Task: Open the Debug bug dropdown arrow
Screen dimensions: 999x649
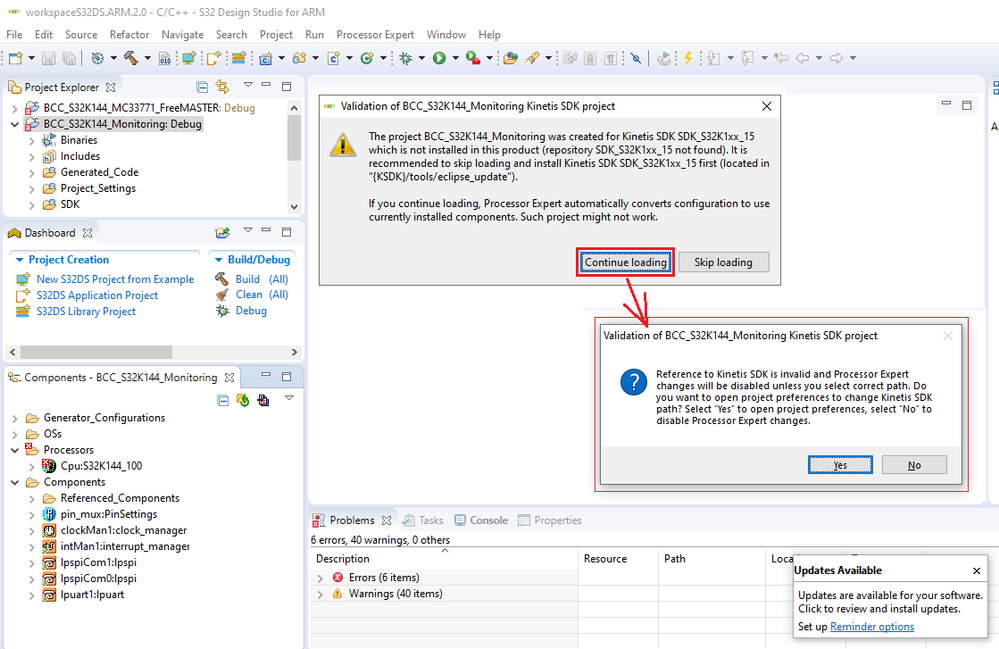Action: pyautogui.click(x=421, y=58)
